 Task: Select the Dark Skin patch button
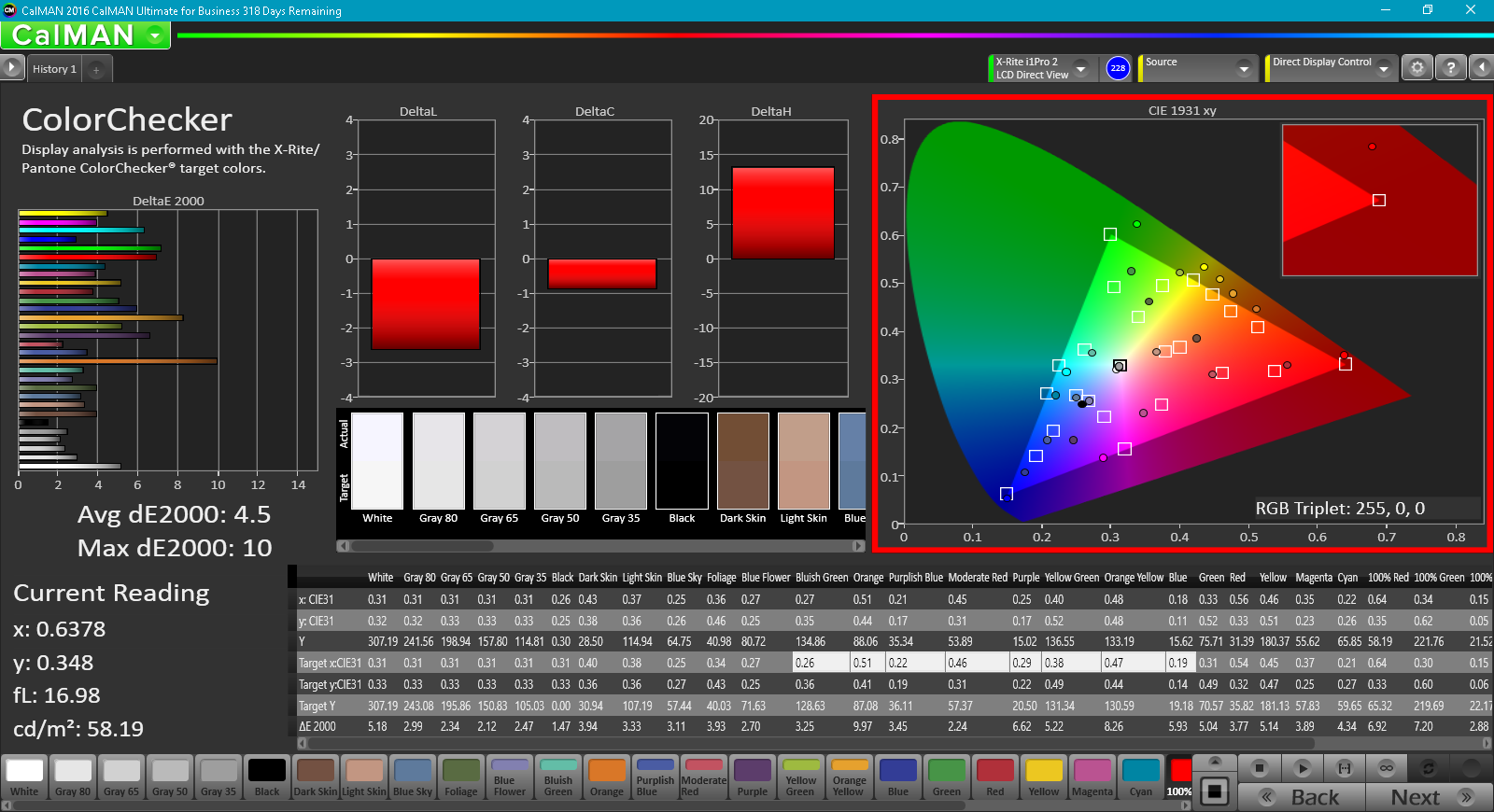point(316,777)
